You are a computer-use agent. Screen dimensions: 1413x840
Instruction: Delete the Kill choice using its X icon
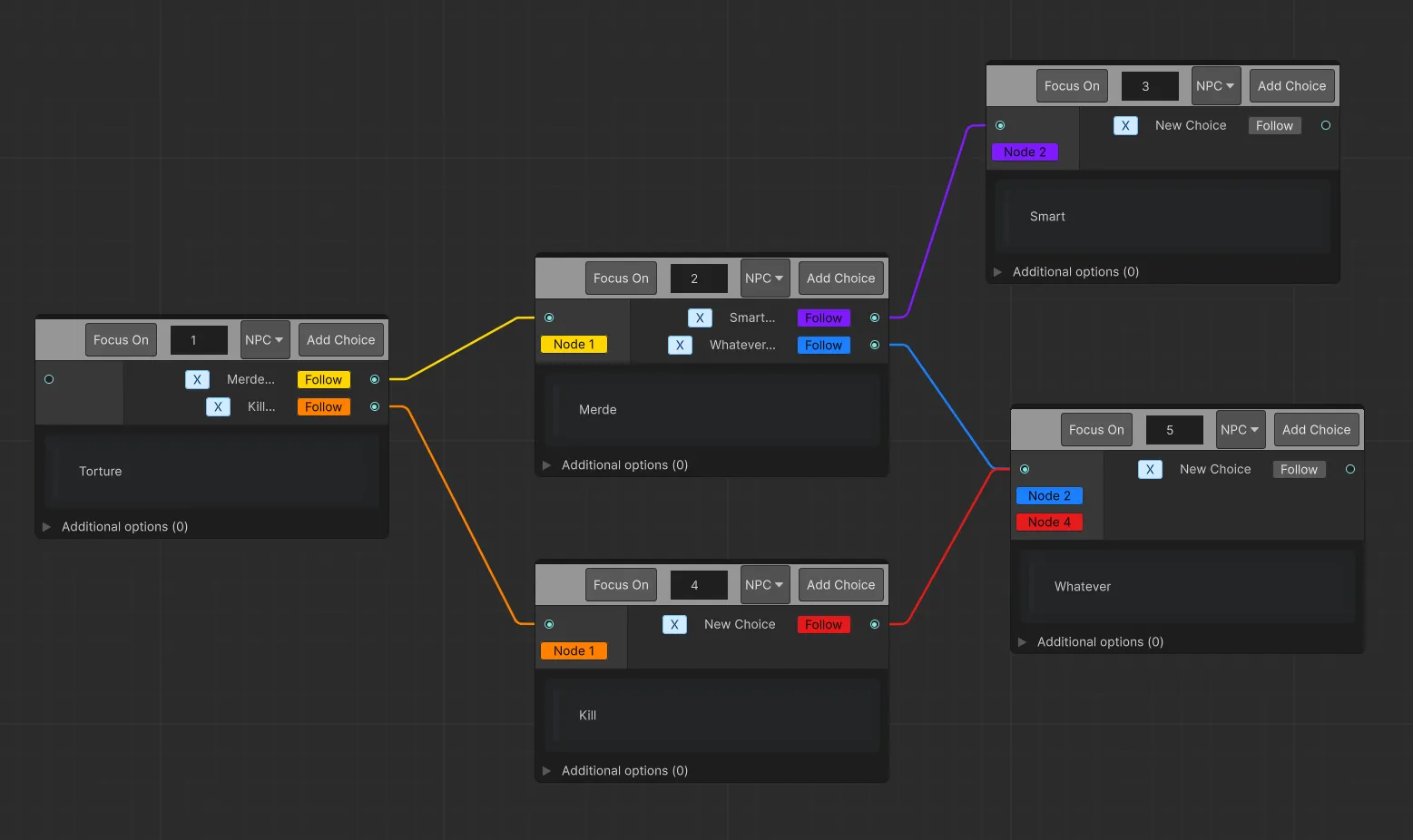tap(218, 406)
